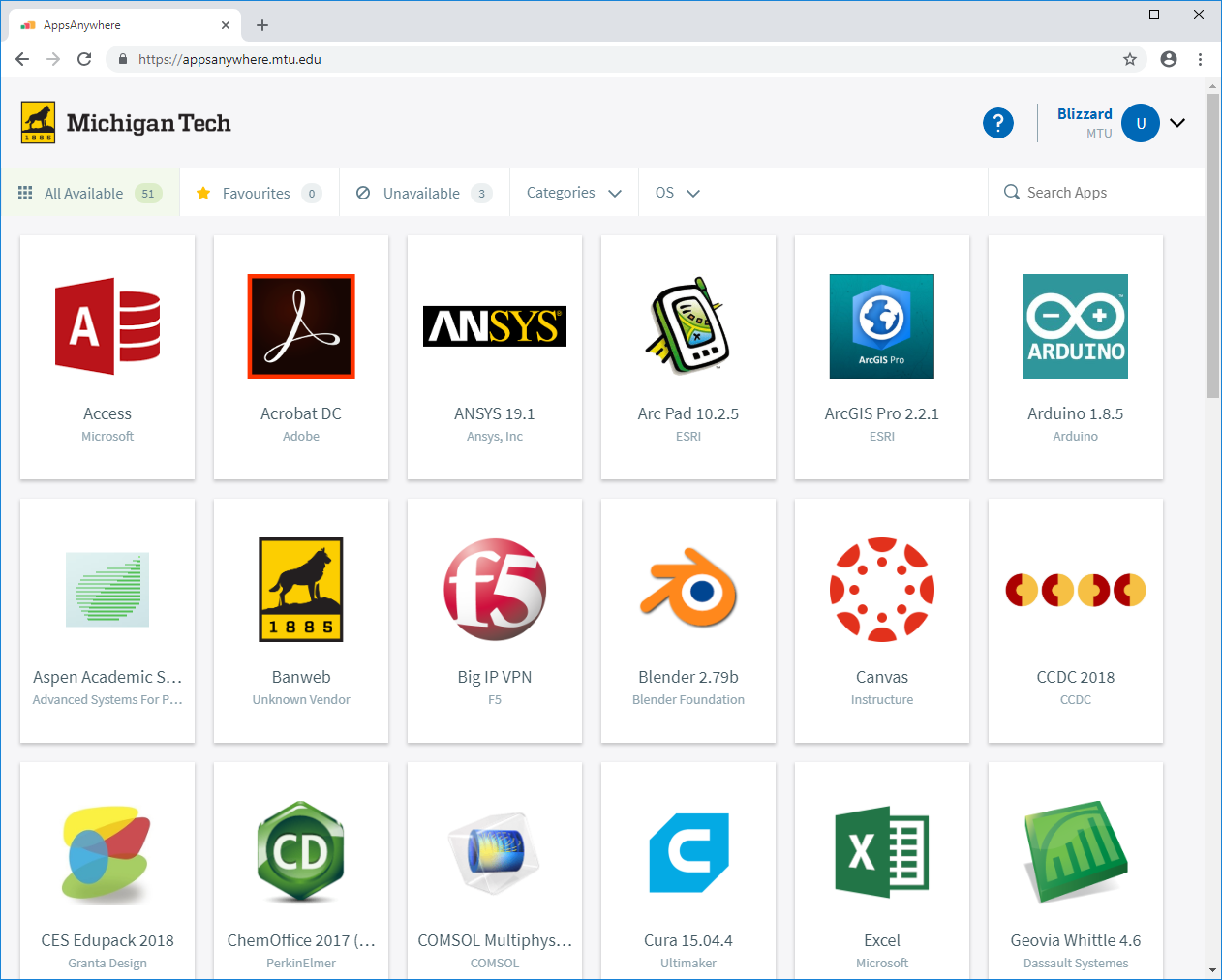
Task: Click the scrollbar down arrow
Action: 1213,970
